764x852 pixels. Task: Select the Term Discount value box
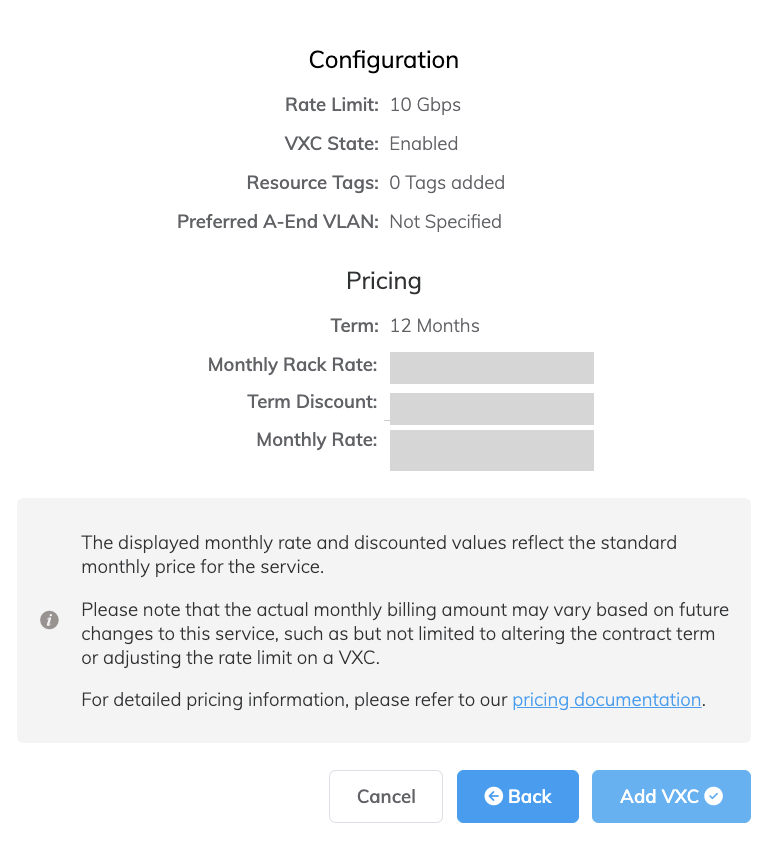coord(492,409)
